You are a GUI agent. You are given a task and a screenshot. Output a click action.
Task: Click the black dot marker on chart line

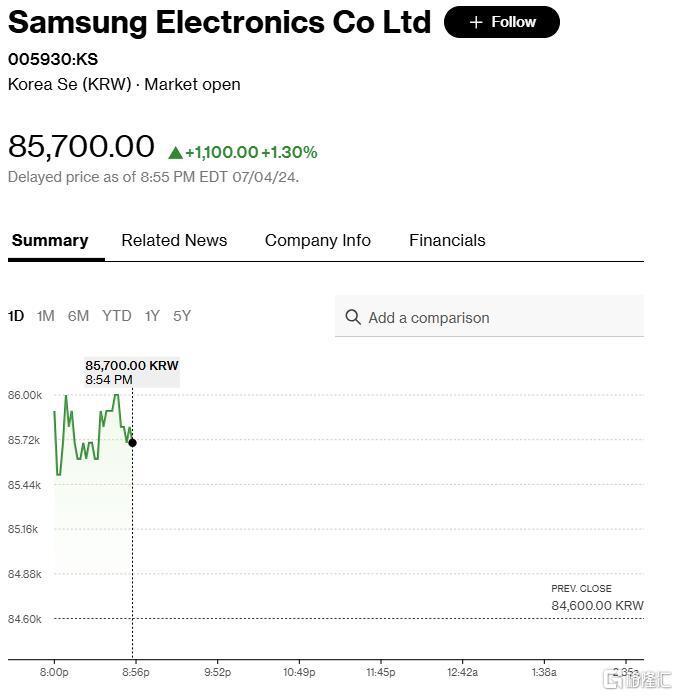(x=132, y=443)
